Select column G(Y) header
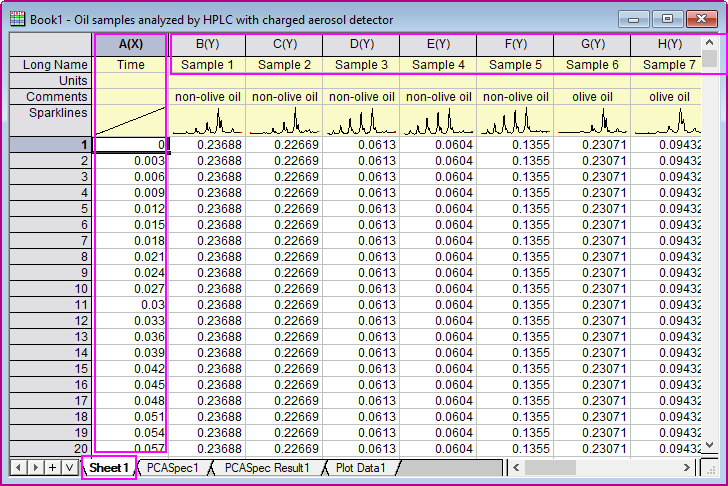 click(592, 45)
